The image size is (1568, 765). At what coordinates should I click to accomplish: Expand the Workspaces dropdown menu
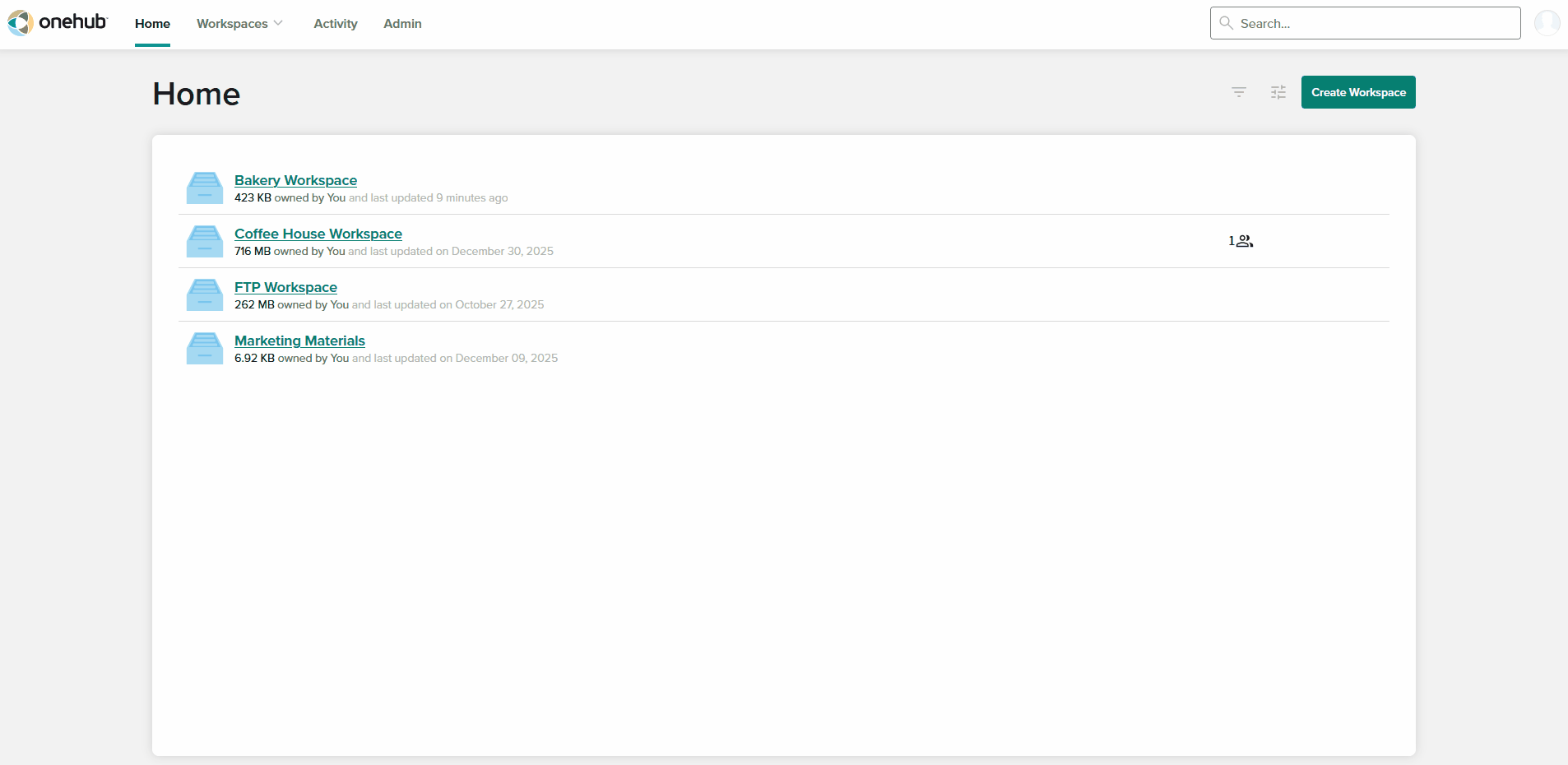239,24
